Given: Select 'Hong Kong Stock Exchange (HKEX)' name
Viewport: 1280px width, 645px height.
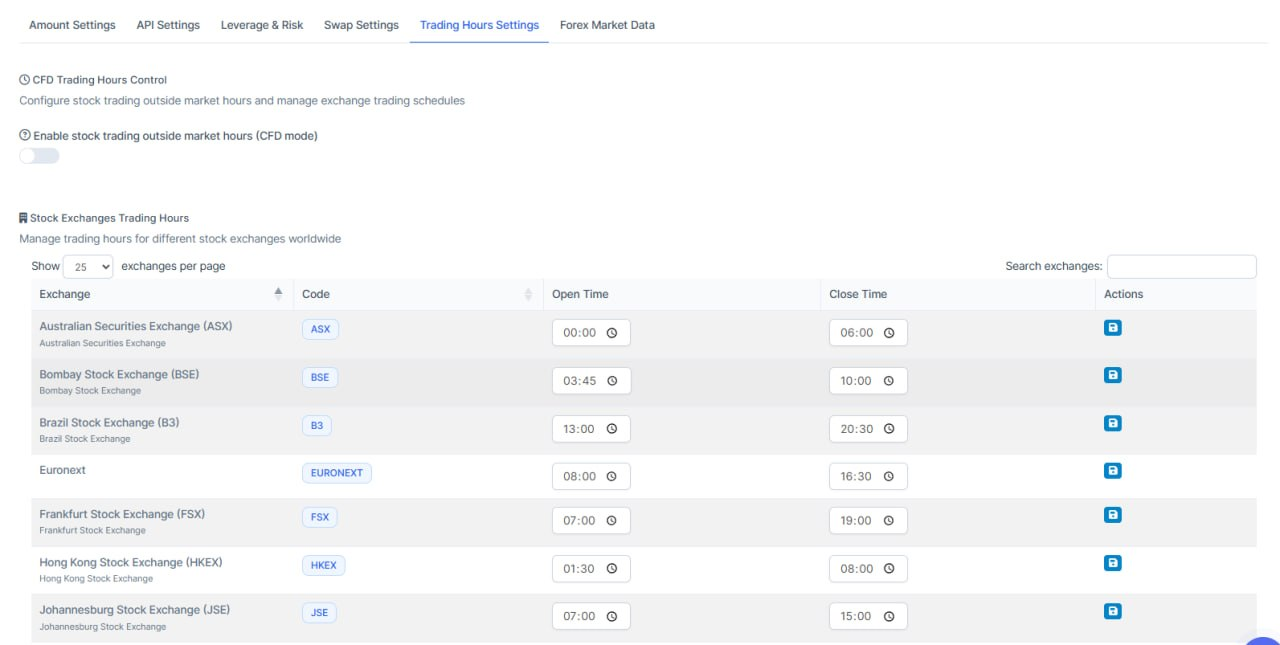Looking at the screenshot, I should click(x=130, y=562).
